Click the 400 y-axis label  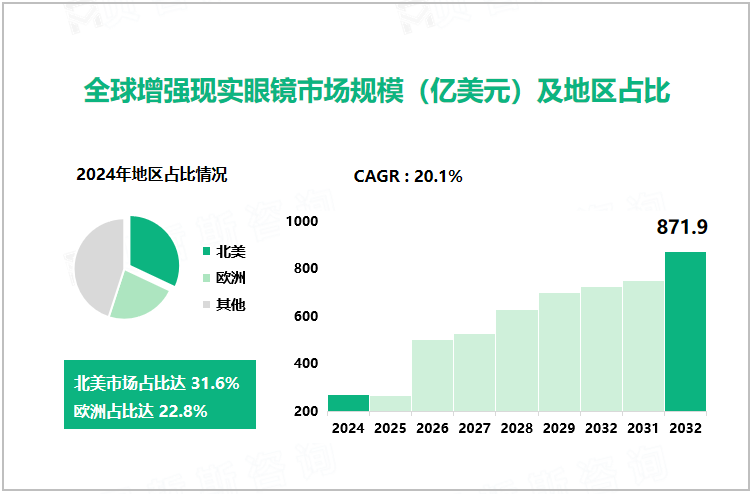[x=306, y=363]
